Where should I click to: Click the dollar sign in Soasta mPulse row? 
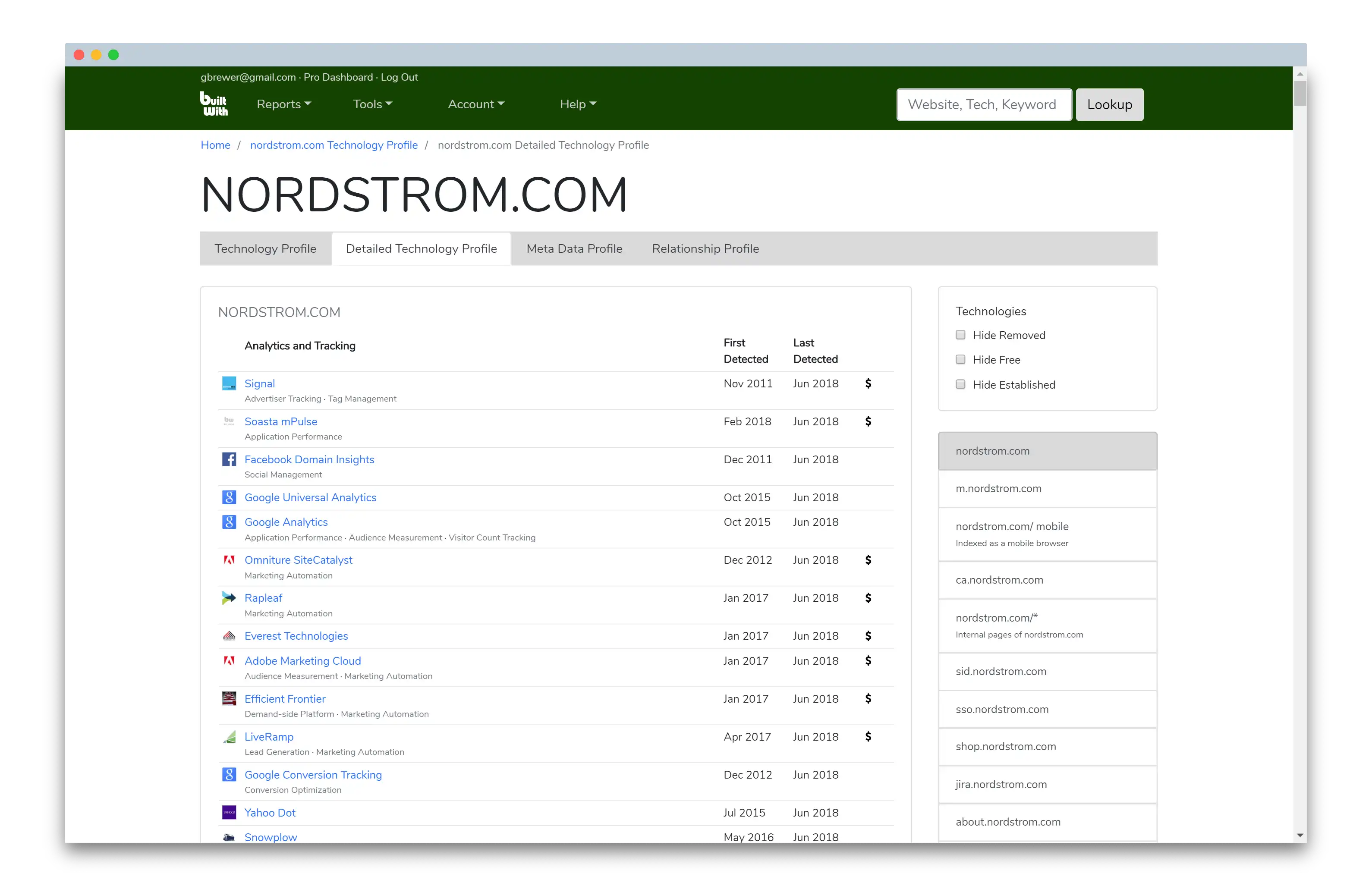(x=868, y=421)
